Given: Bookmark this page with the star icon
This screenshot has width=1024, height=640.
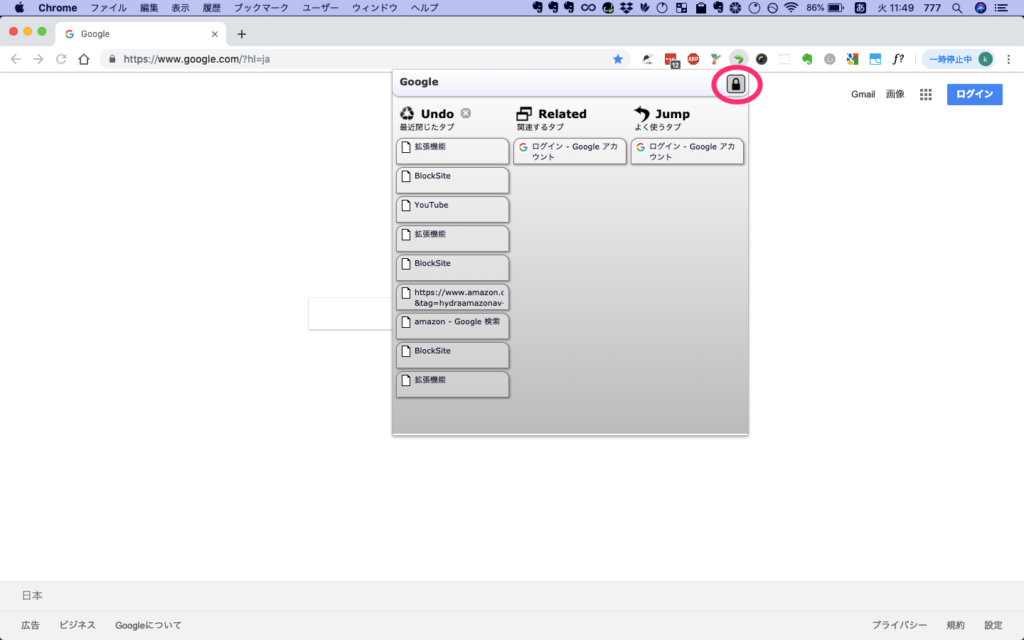Looking at the screenshot, I should click(617, 59).
